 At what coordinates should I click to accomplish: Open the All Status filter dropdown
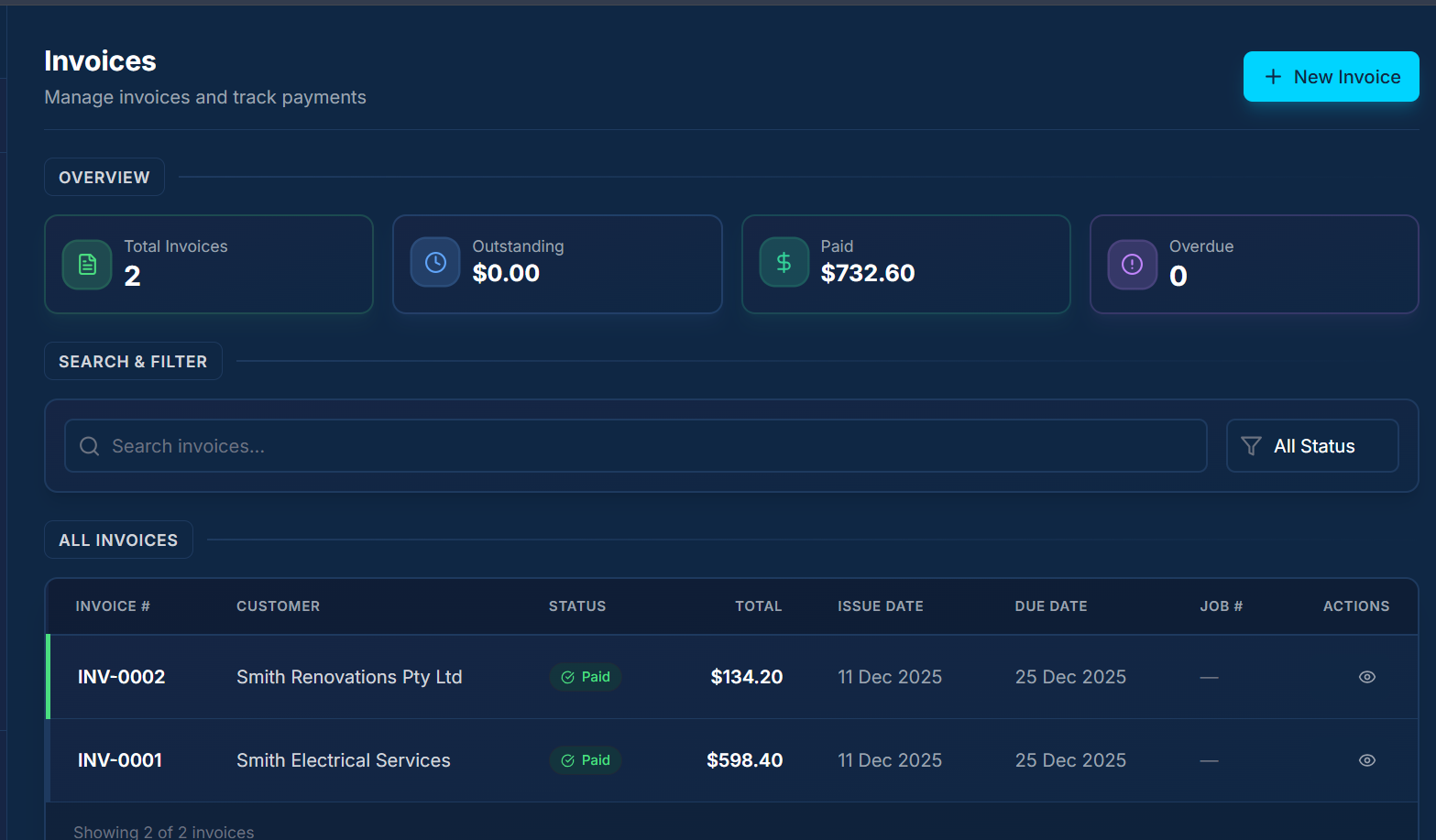click(1312, 445)
